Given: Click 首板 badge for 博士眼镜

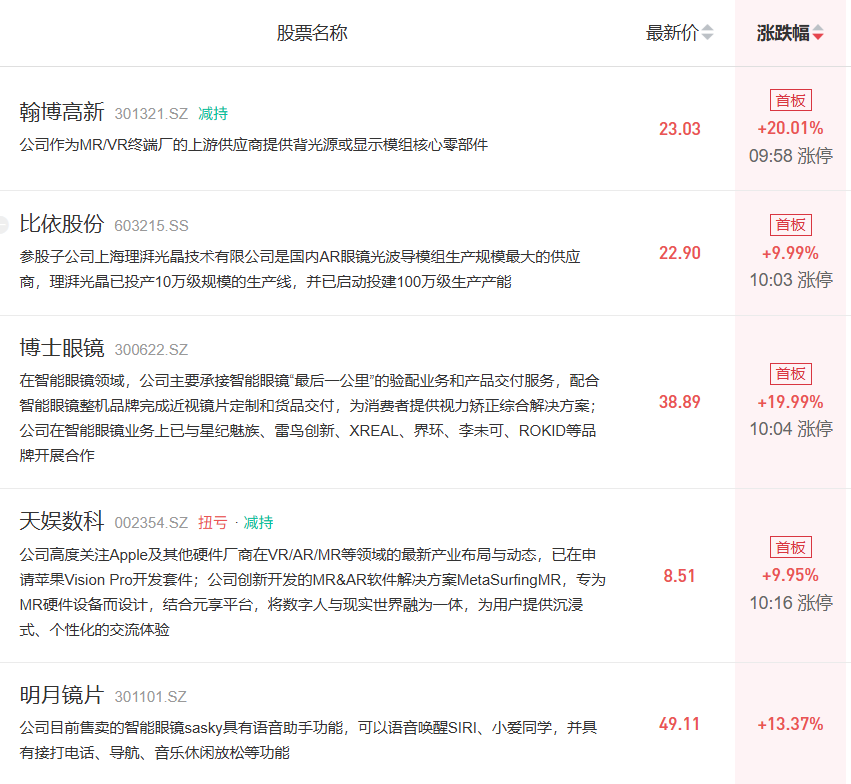Looking at the screenshot, I should click(791, 374).
